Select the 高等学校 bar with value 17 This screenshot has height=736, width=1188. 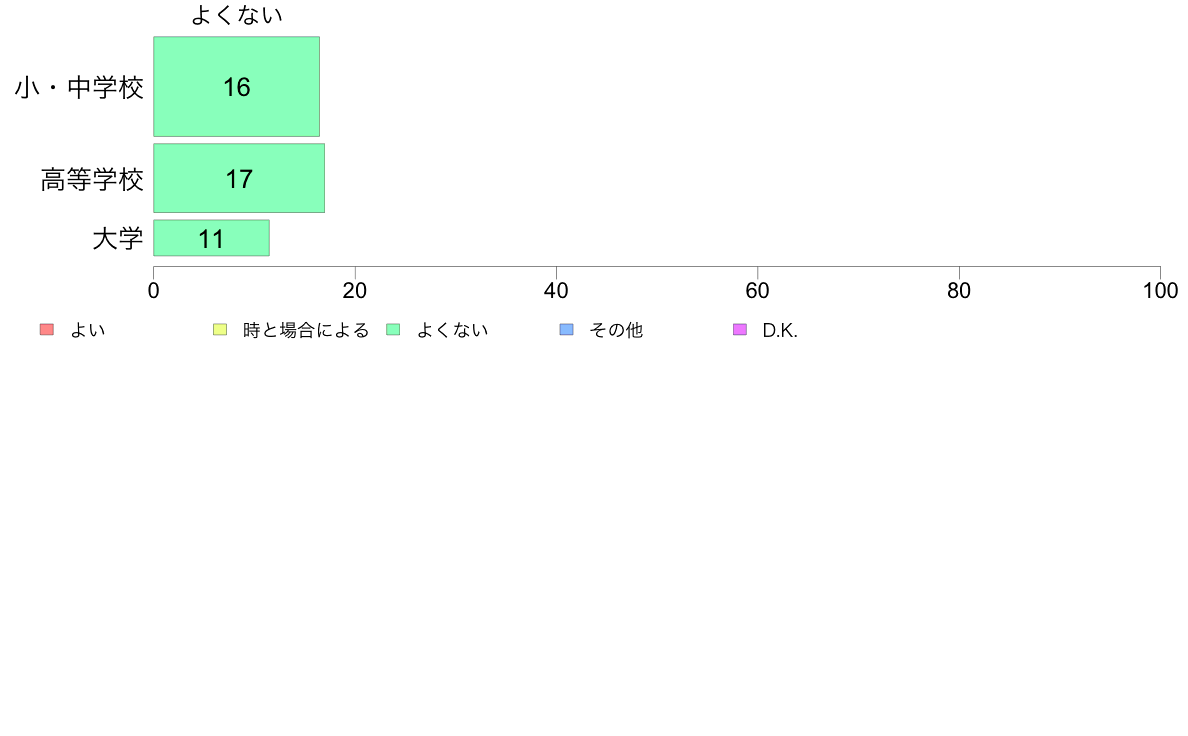click(239, 178)
